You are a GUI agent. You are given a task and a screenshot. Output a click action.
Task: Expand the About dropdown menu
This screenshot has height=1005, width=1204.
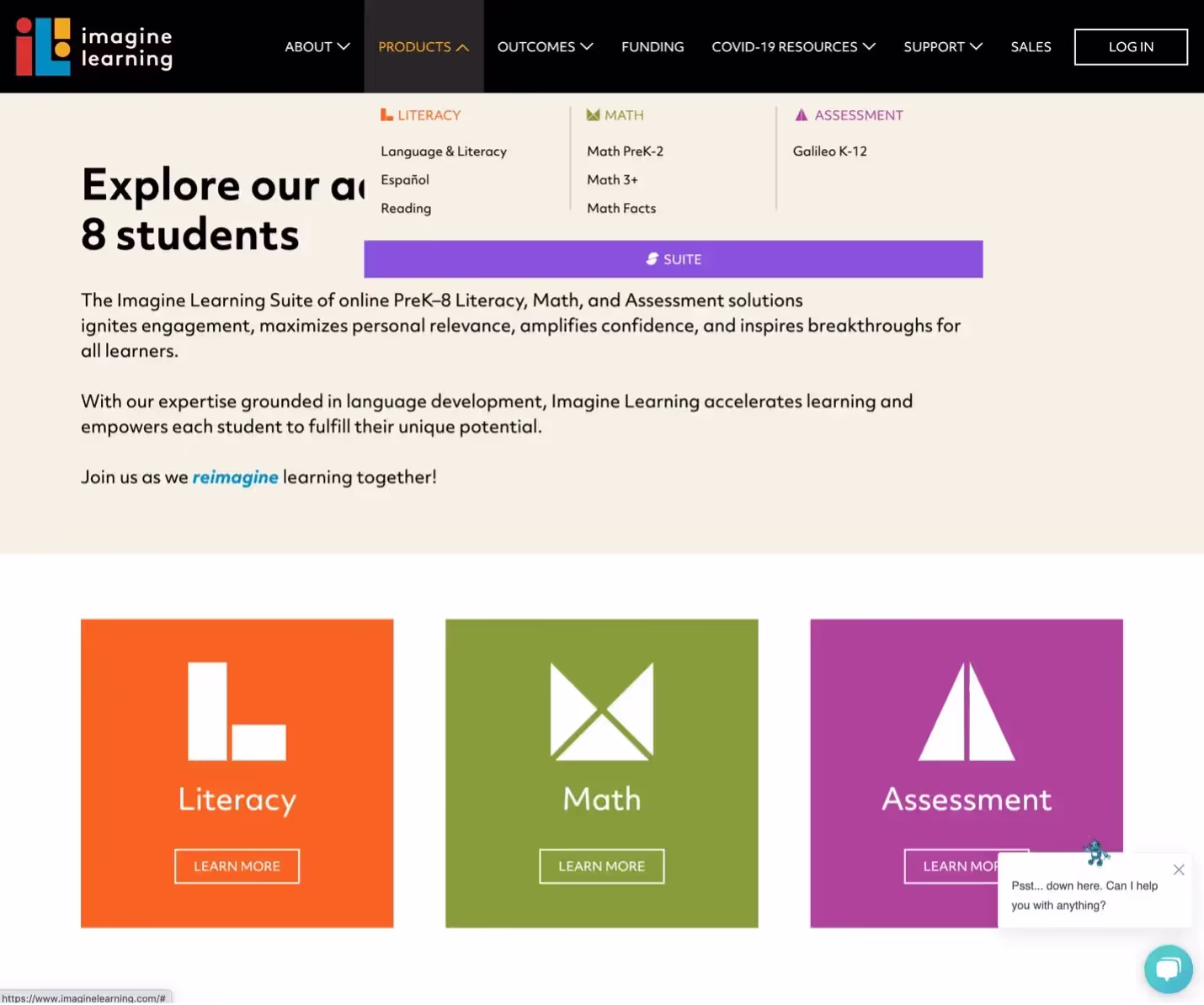point(317,47)
